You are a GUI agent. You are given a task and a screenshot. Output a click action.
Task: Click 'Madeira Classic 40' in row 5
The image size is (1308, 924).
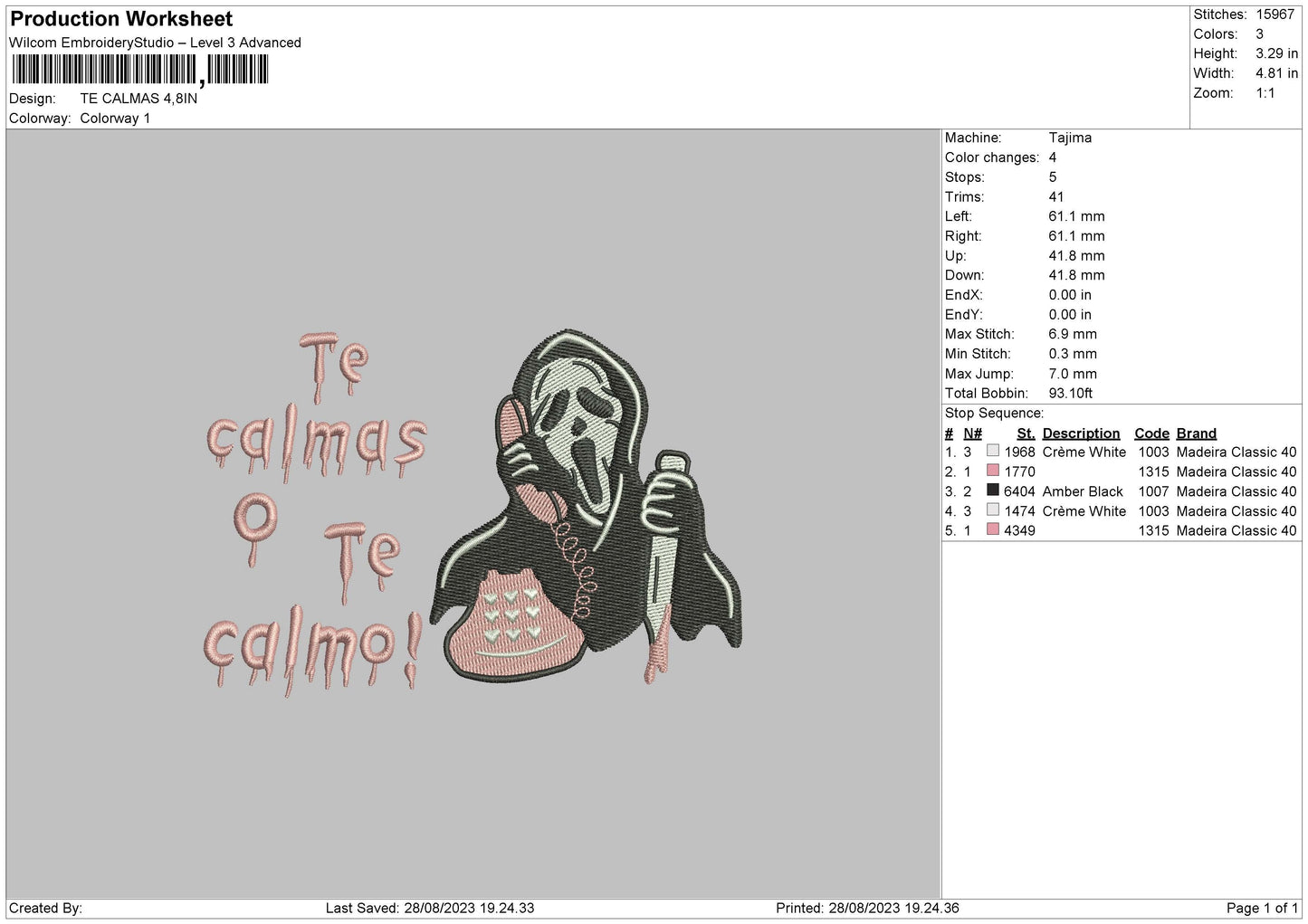coord(1236,530)
